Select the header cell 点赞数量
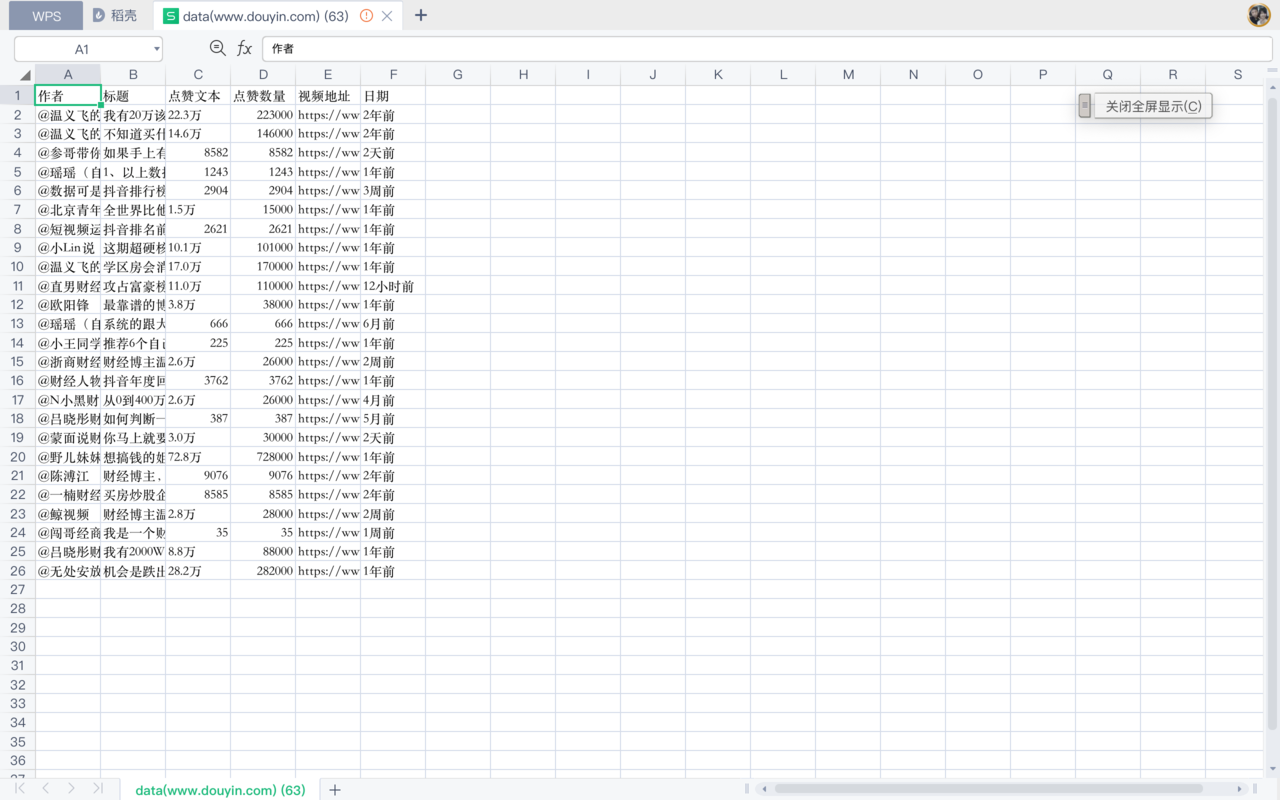1280x800 pixels. pyautogui.click(x=263, y=96)
